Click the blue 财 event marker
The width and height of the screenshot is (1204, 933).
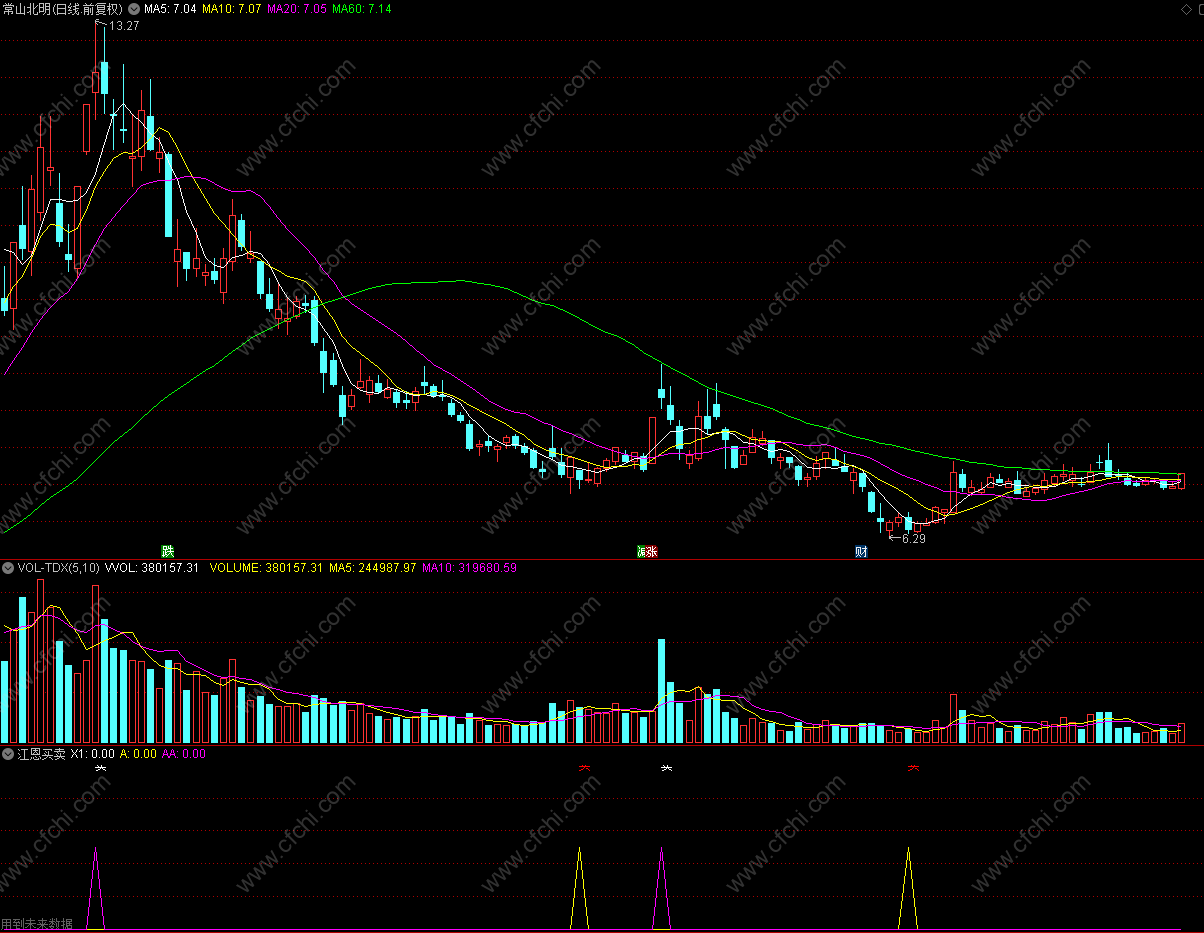point(861,551)
